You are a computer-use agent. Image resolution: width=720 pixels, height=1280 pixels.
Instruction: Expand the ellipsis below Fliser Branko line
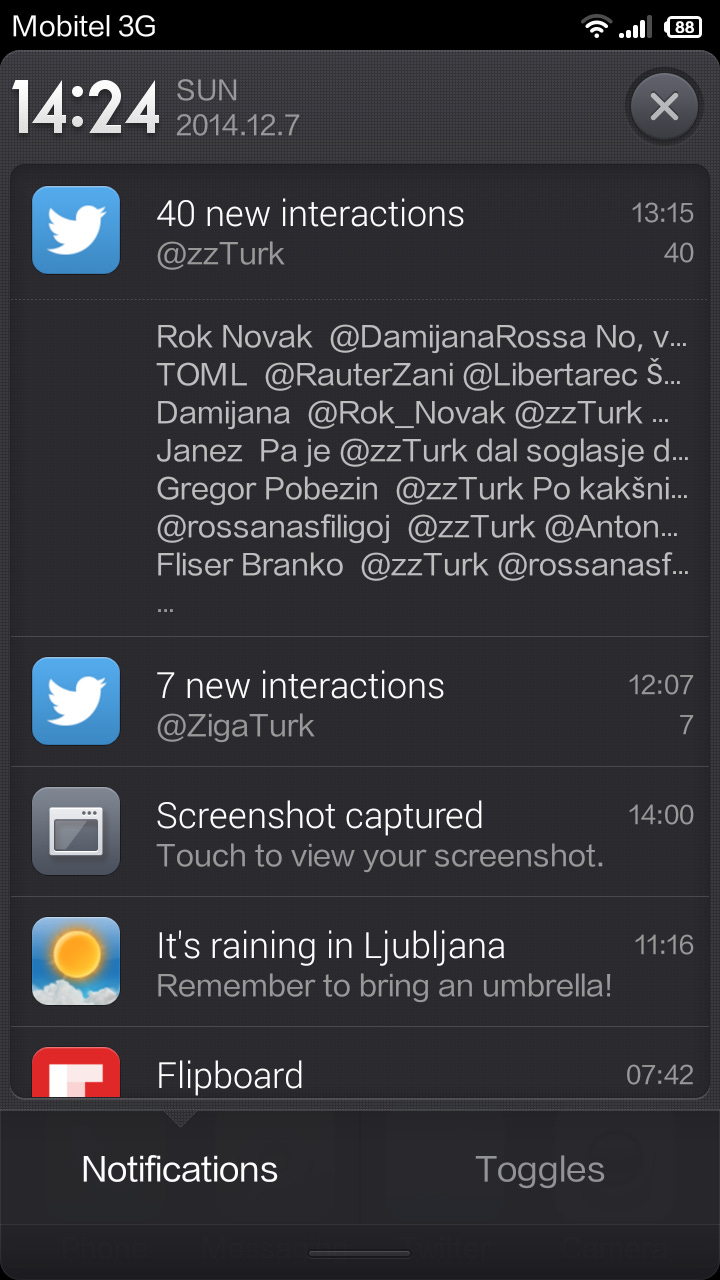tap(166, 603)
